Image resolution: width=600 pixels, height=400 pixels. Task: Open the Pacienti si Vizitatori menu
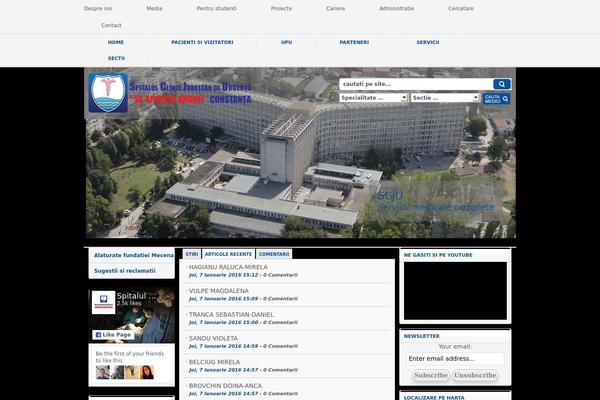coord(202,42)
